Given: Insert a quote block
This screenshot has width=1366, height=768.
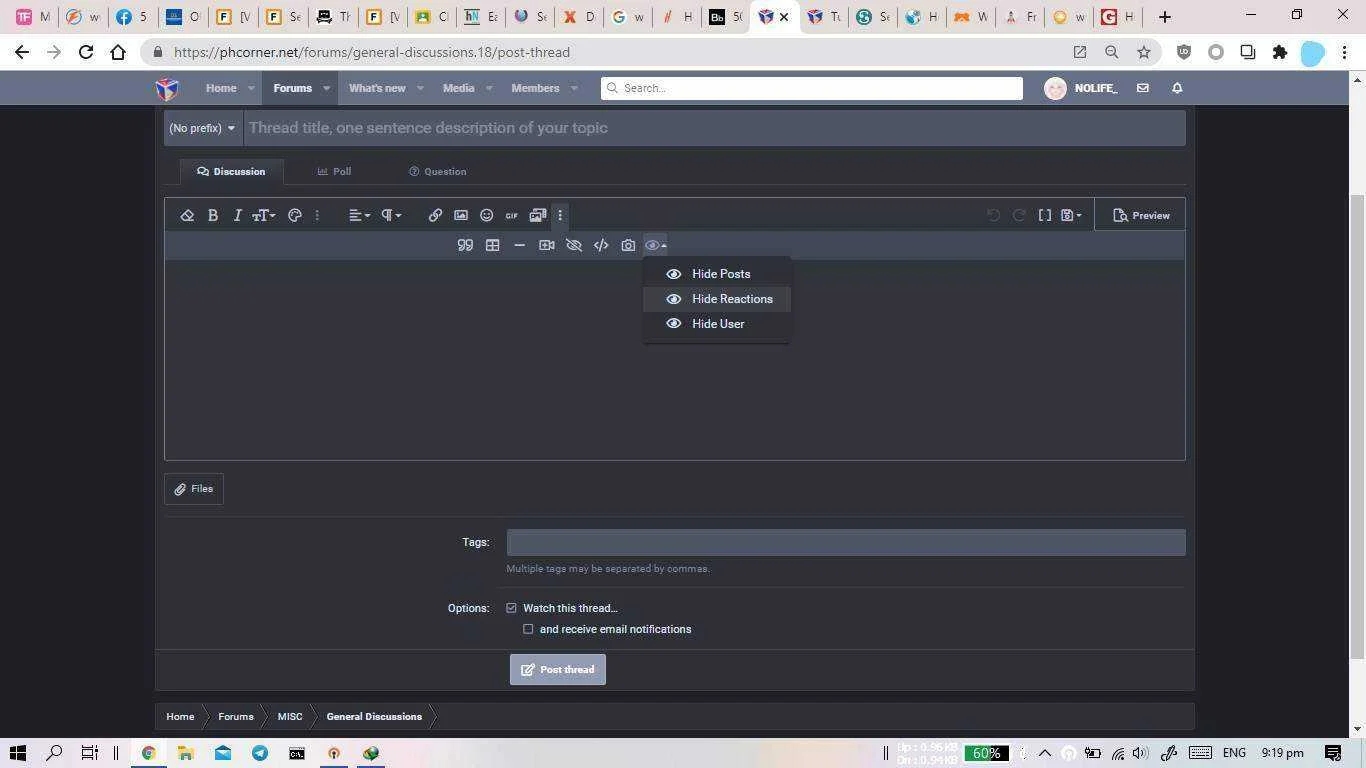Looking at the screenshot, I should pos(465,245).
